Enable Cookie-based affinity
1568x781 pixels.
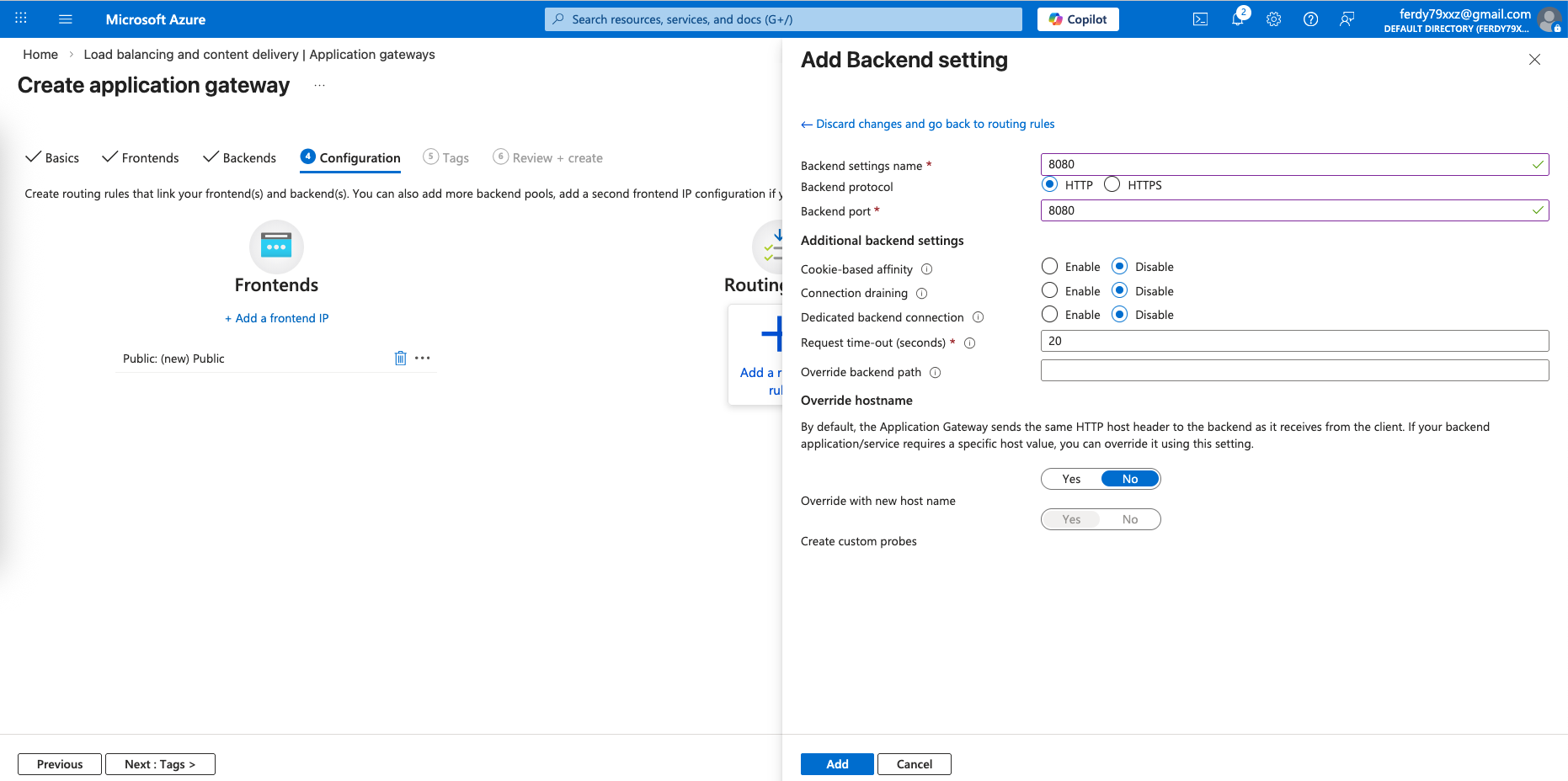pos(1049,267)
